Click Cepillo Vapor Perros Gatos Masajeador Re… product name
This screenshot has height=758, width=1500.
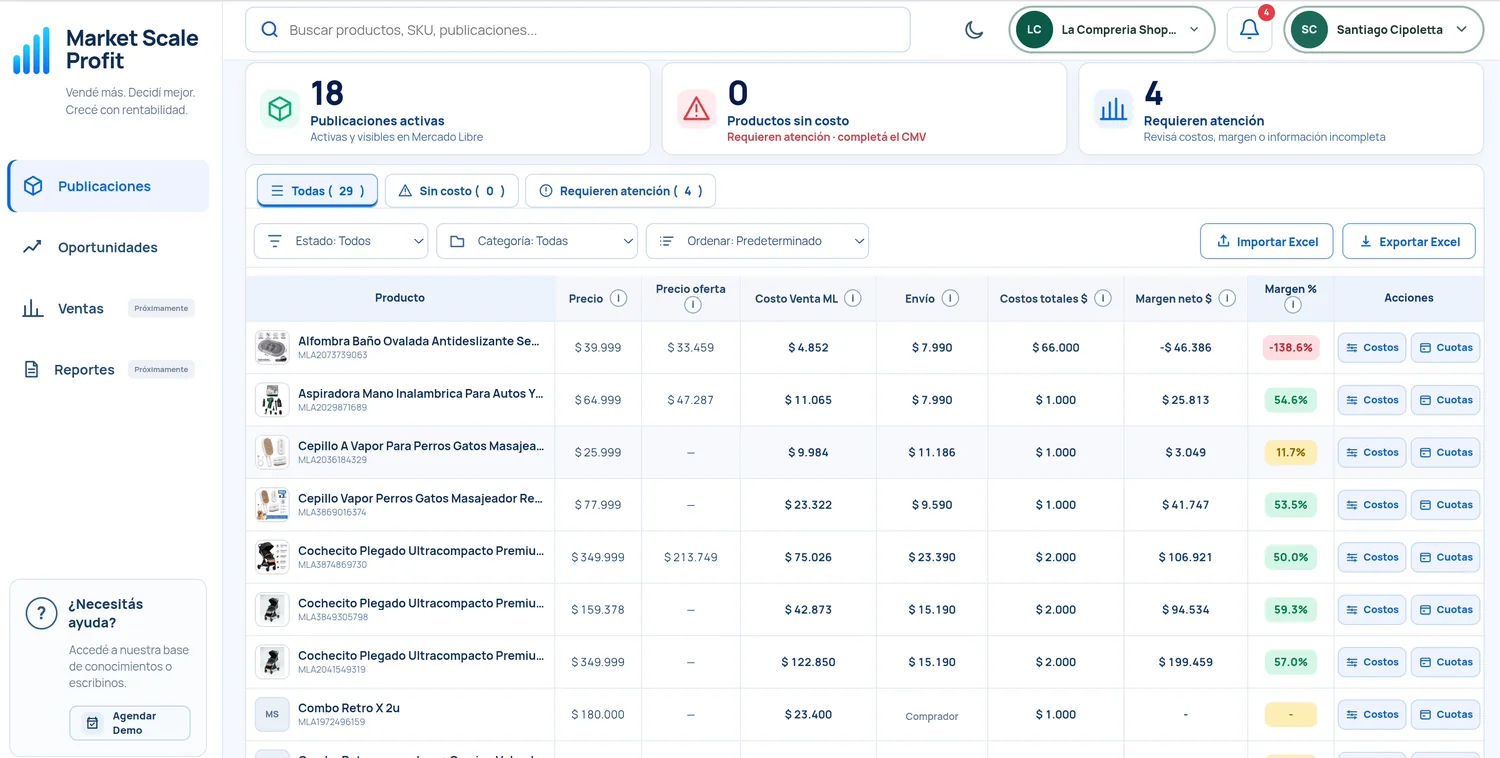pyautogui.click(x=420, y=498)
